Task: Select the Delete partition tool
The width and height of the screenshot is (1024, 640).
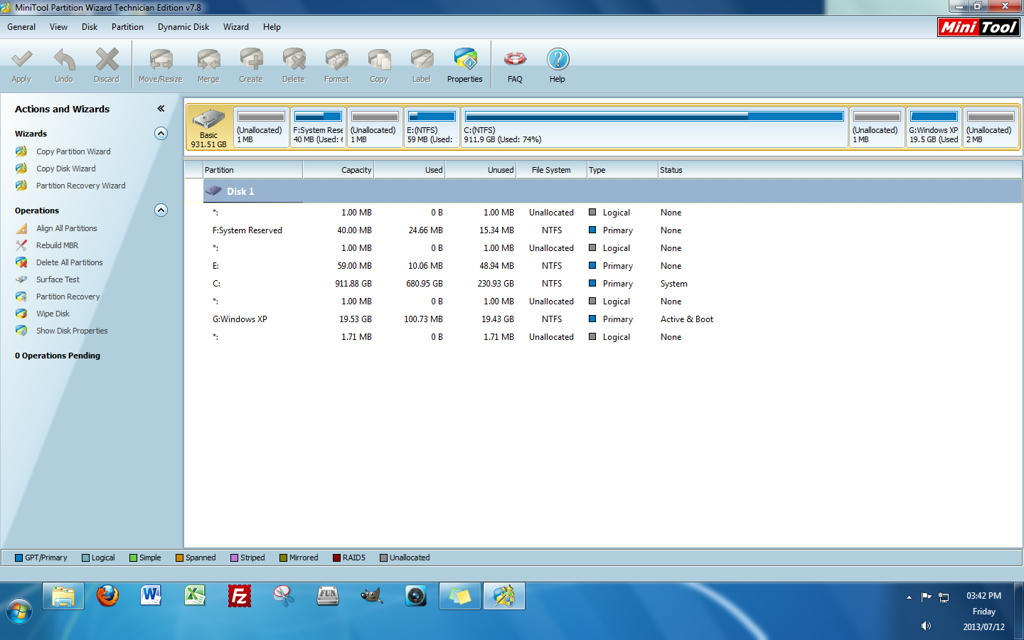Action: (293, 65)
